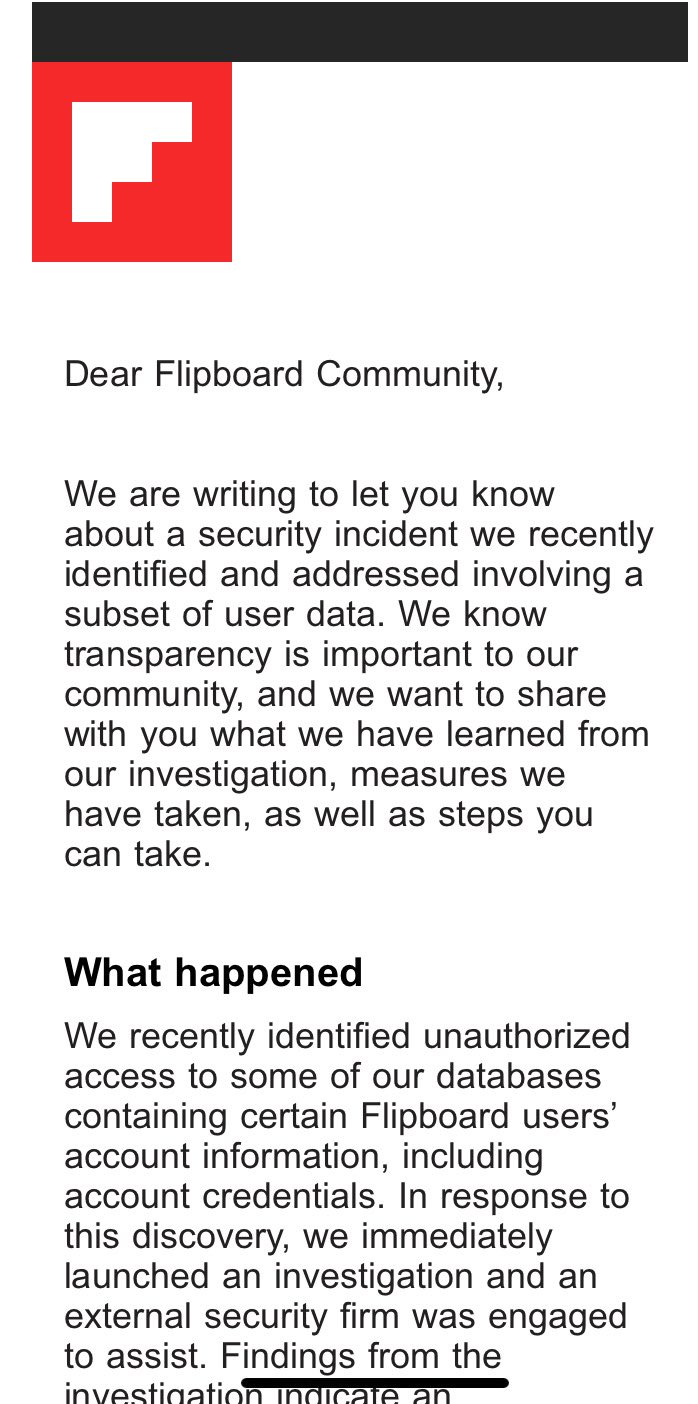Click the line 'external security firm was engaged'
Image resolution: width=698 pixels, height=1404 pixels.
tap(345, 1316)
